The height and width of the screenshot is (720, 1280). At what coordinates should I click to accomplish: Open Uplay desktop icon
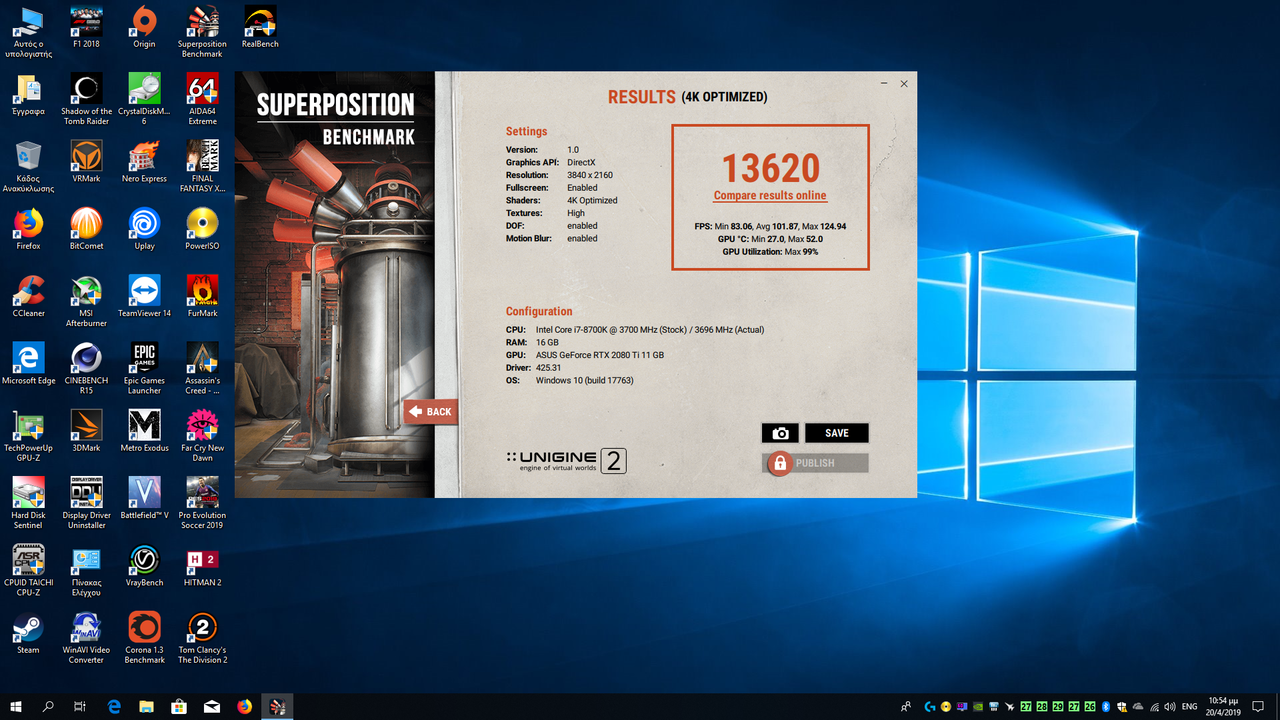pyautogui.click(x=144, y=229)
